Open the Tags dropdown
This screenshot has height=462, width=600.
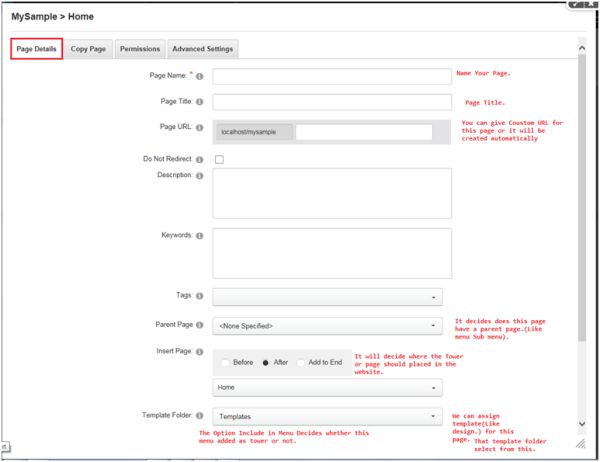(x=328, y=297)
